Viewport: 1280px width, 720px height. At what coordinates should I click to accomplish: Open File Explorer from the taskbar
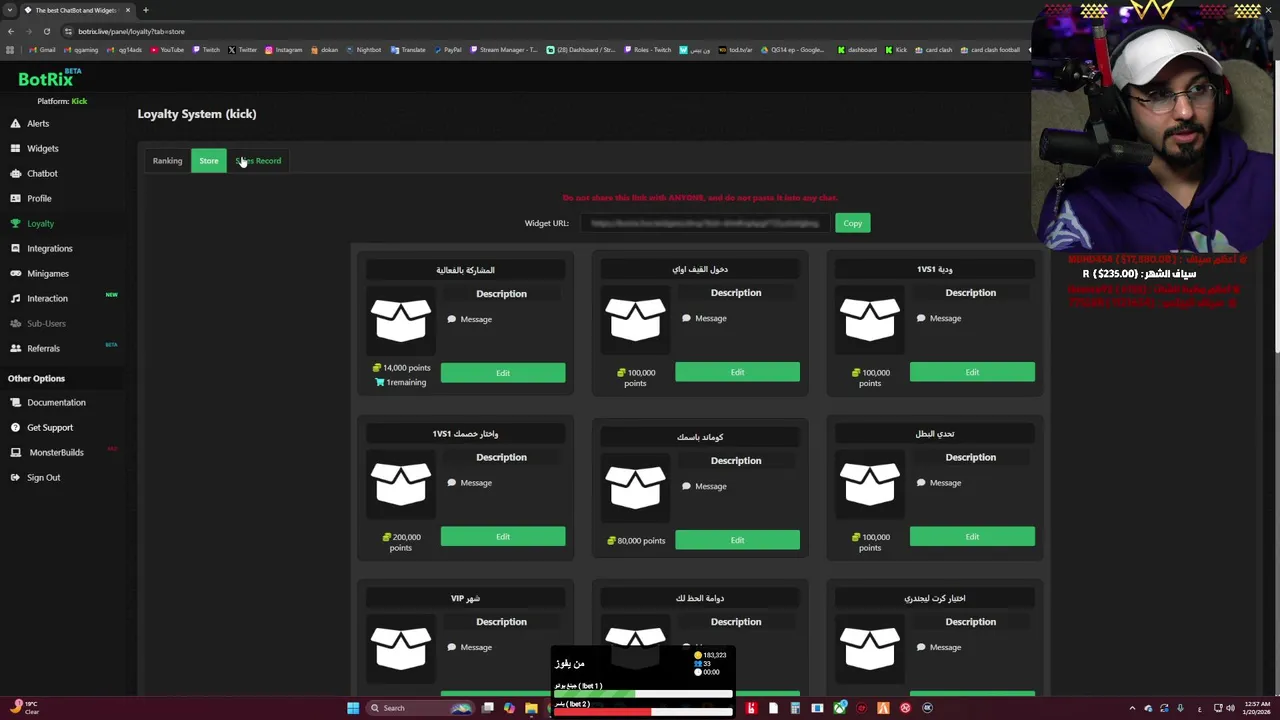(x=531, y=708)
